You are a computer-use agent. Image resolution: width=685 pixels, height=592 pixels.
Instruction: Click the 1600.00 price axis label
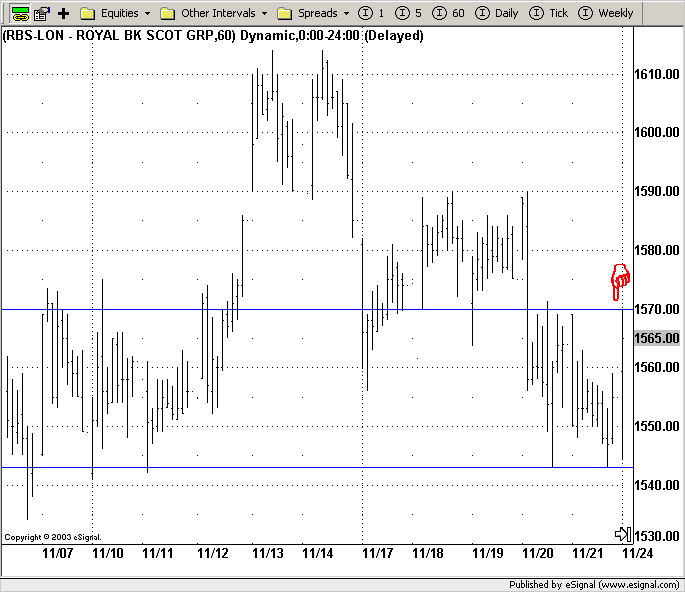click(x=657, y=132)
